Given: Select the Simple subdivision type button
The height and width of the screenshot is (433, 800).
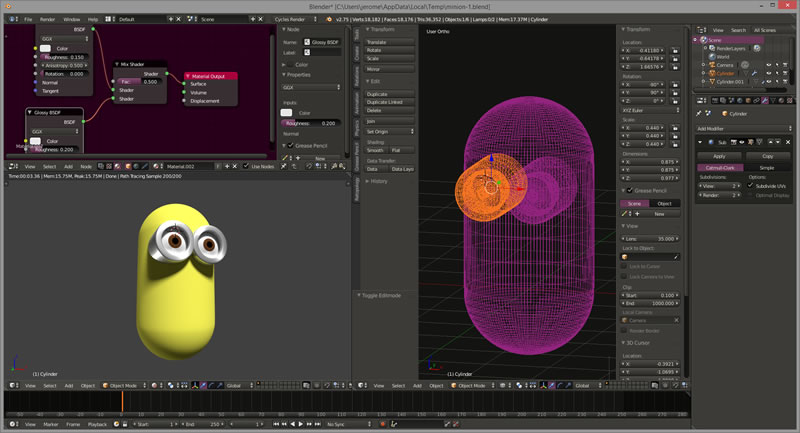Looking at the screenshot, I should (x=767, y=168).
